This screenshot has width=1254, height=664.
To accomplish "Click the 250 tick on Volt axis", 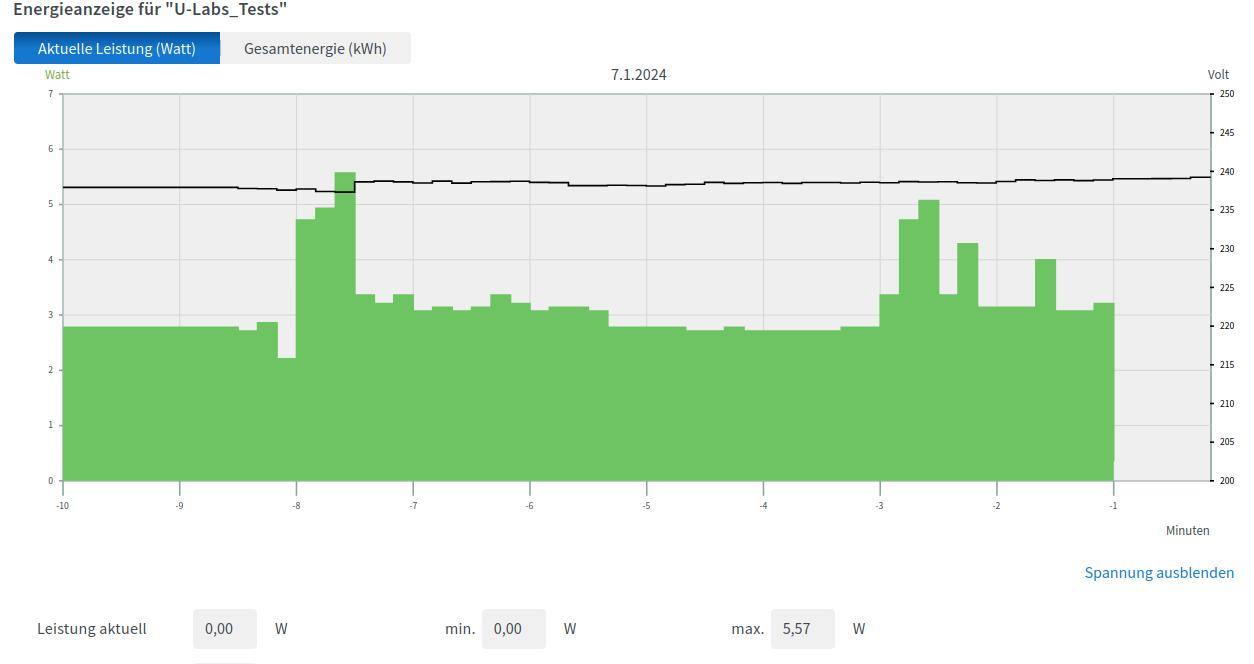I will coord(1226,94).
